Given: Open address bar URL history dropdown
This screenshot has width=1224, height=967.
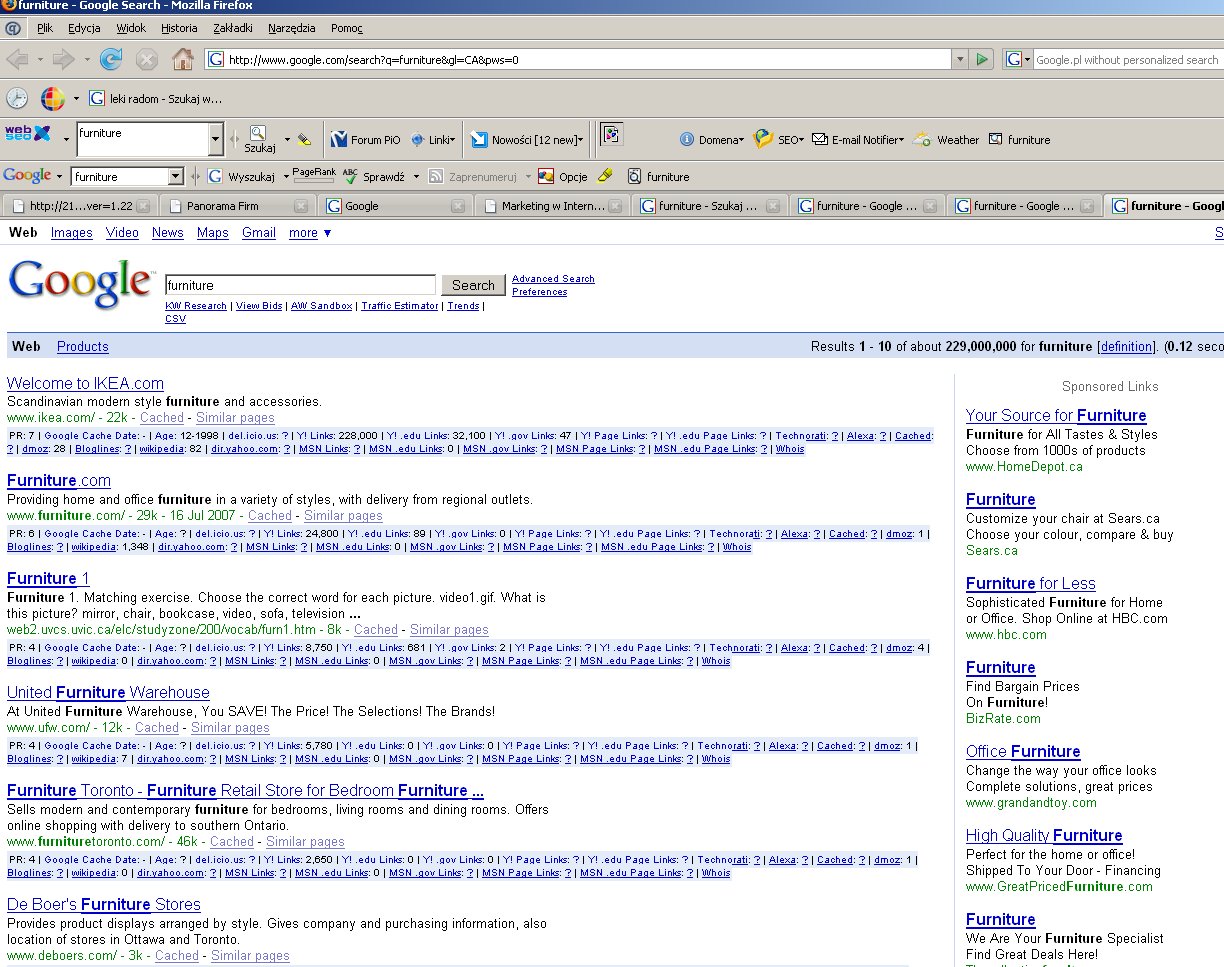Looking at the screenshot, I should (960, 60).
